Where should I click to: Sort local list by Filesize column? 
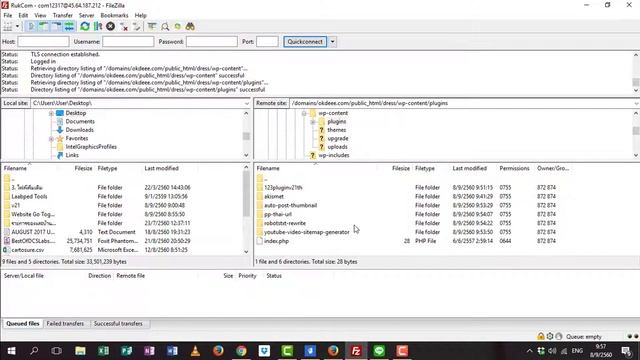[83, 169]
